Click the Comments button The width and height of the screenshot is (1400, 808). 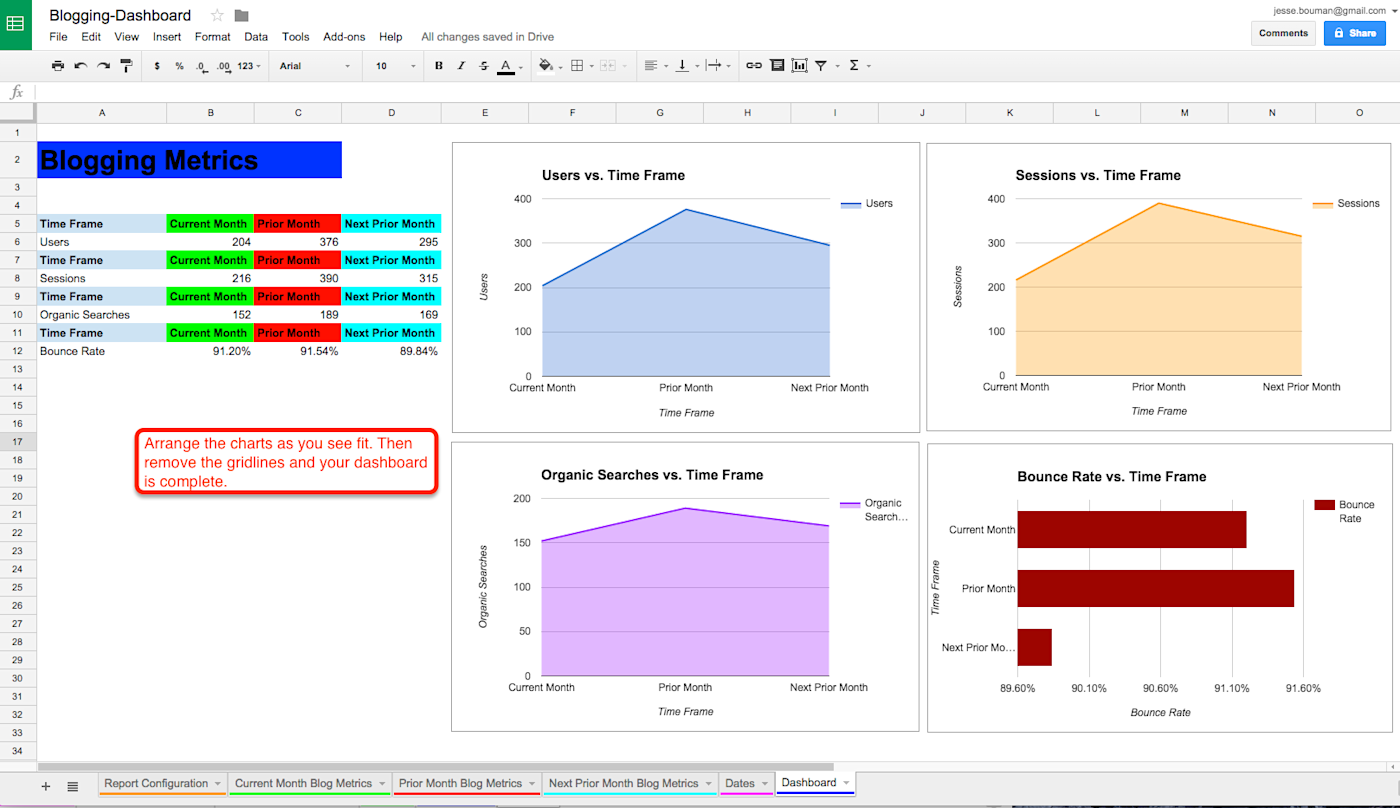(x=1283, y=33)
